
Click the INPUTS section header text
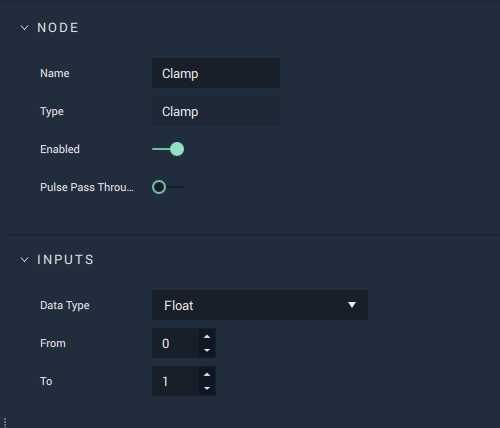point(66,260)
